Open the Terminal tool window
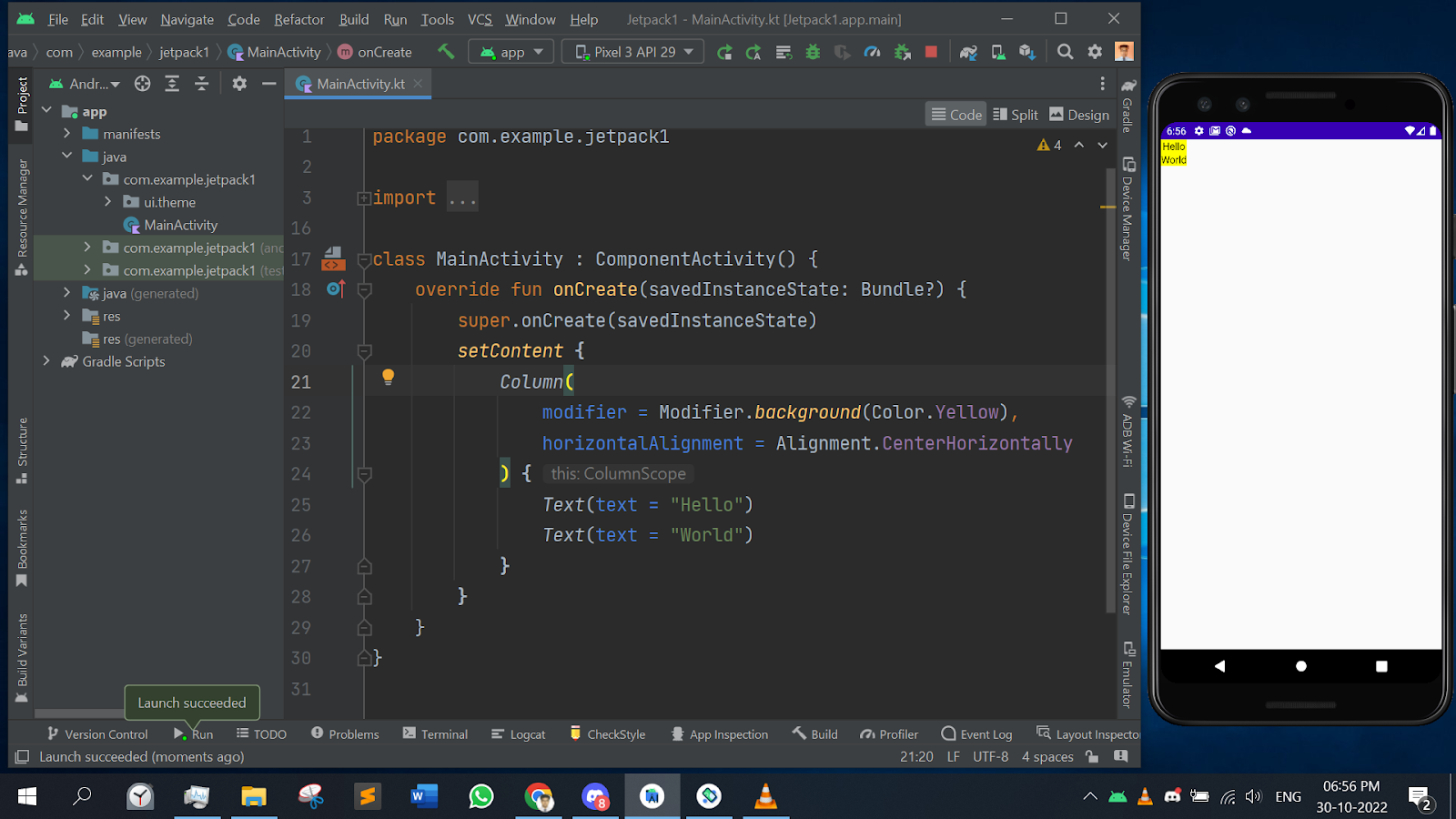Viewport: 1456px width, 819px height. pos(435,734)
